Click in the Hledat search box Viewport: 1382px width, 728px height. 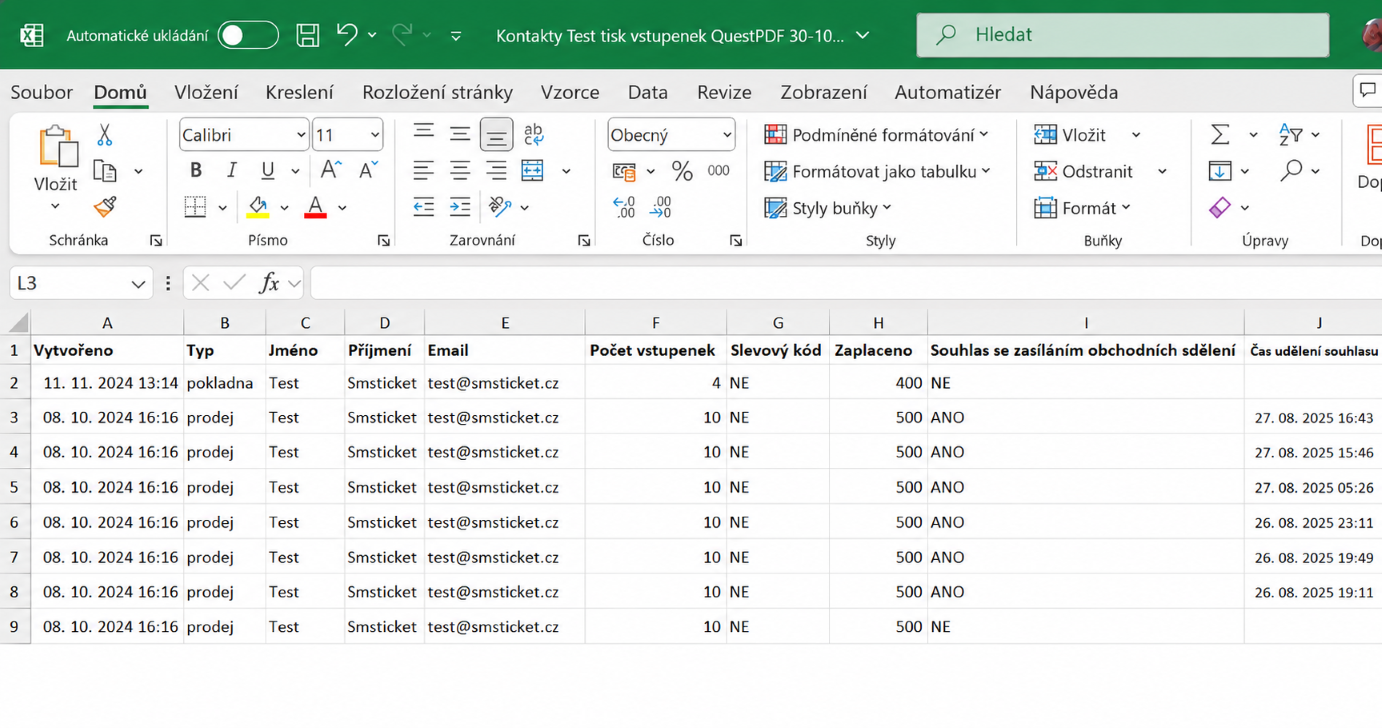pos(1123,35)
